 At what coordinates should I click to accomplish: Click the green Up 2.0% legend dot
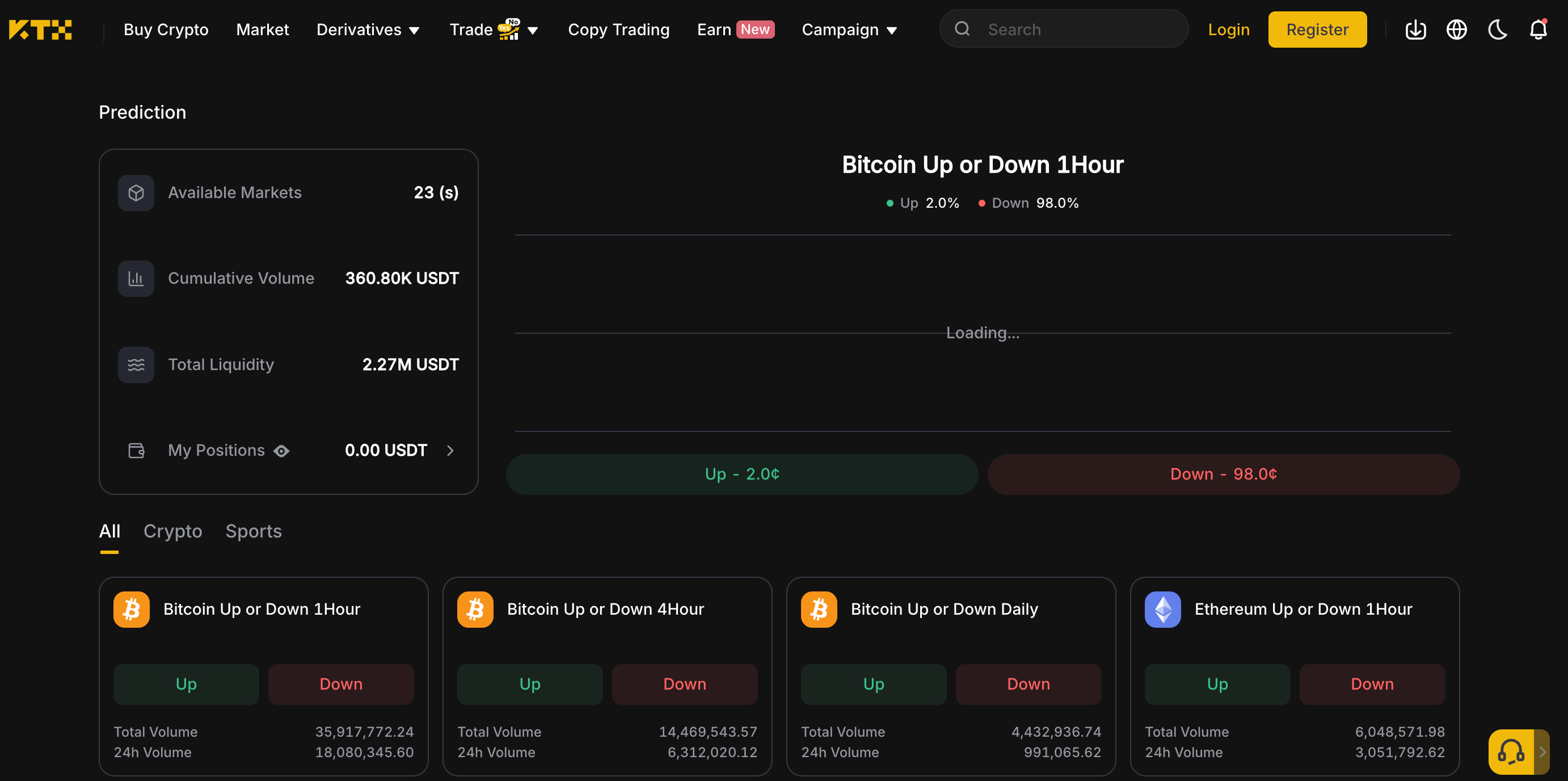point(890,203)
